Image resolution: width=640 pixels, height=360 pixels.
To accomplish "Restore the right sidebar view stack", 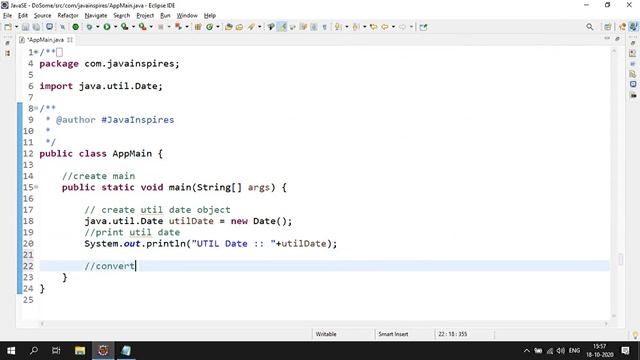I will (633, 43).
